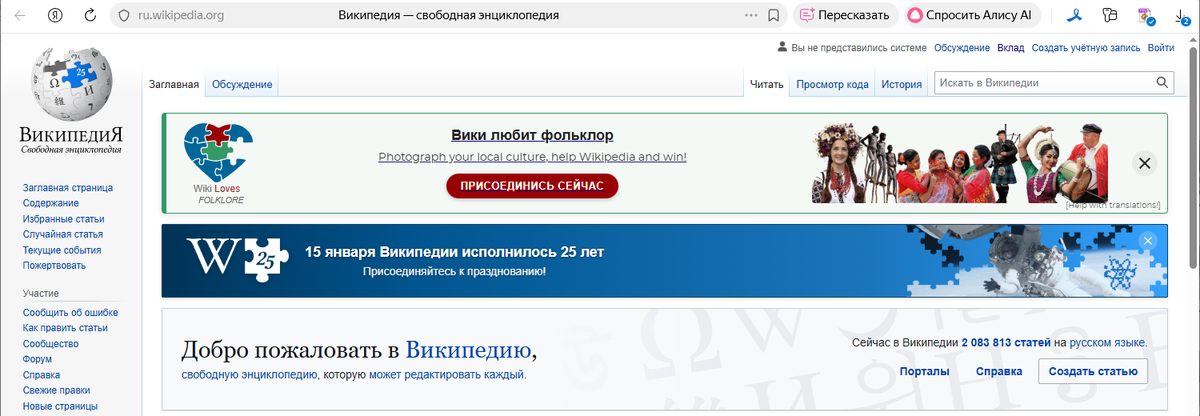Open Как править статьи sidebar link
The width and height of the screenshot is (1200, 416).
point(65,328)
